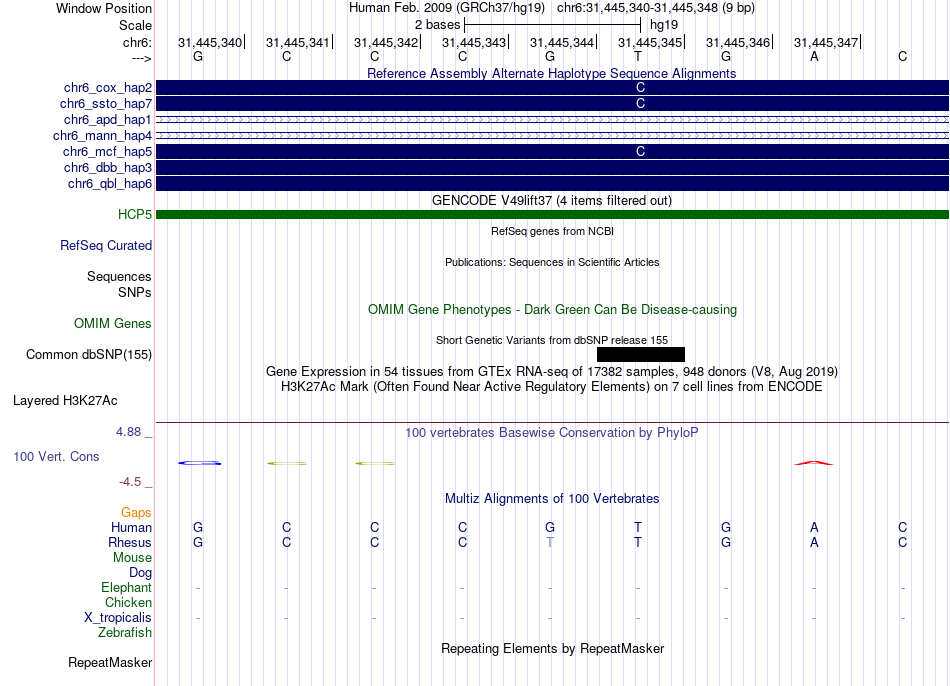The width and height of the screenshot is (950, 686).
Task: Click the Sequences track label
Action: coord(119,276)
